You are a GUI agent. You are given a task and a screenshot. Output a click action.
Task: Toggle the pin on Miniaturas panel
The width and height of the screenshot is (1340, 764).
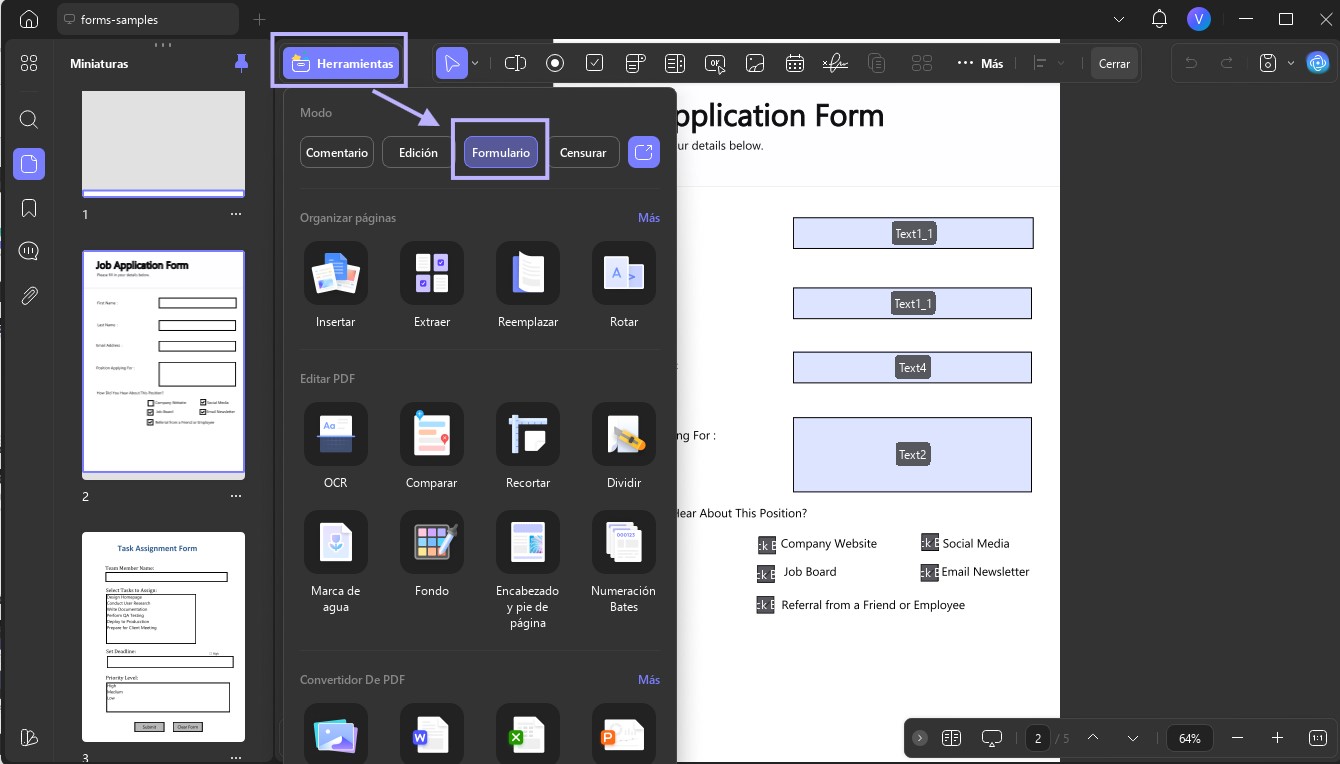click(241, 63)
